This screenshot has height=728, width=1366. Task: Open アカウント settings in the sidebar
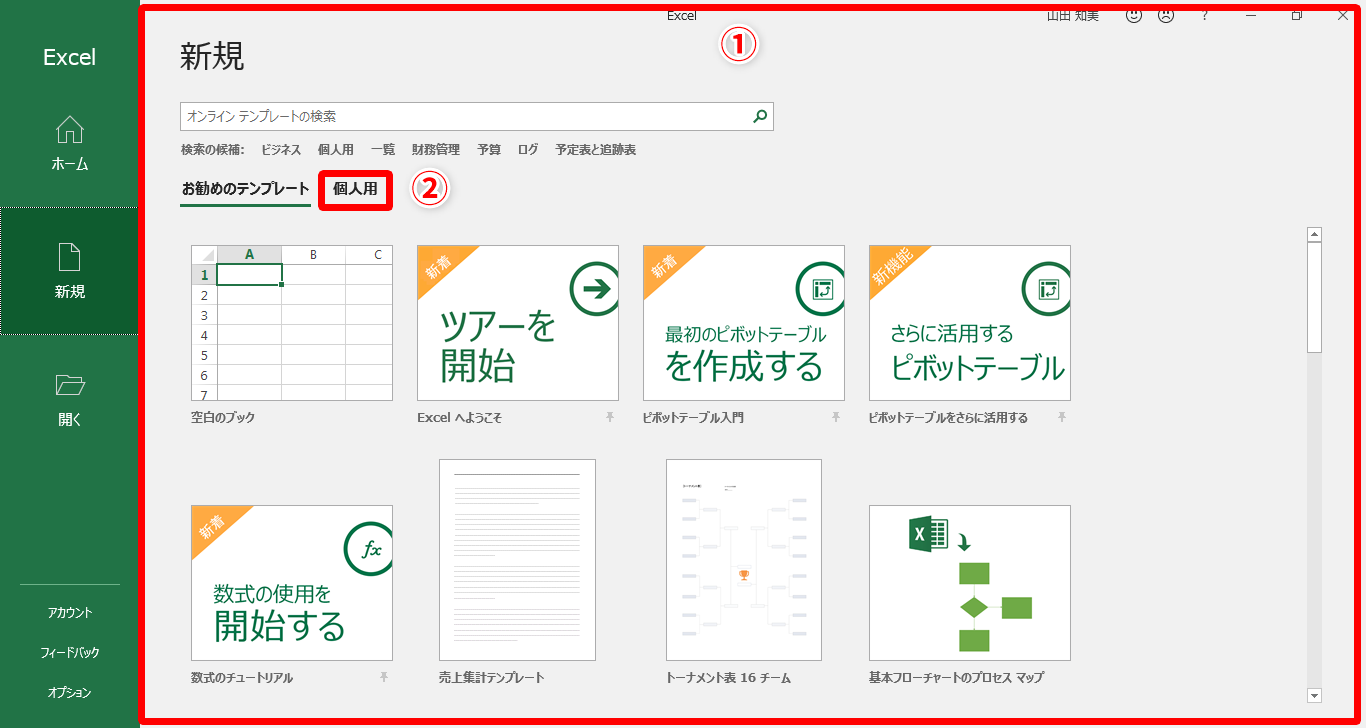[x=69, y=612]
